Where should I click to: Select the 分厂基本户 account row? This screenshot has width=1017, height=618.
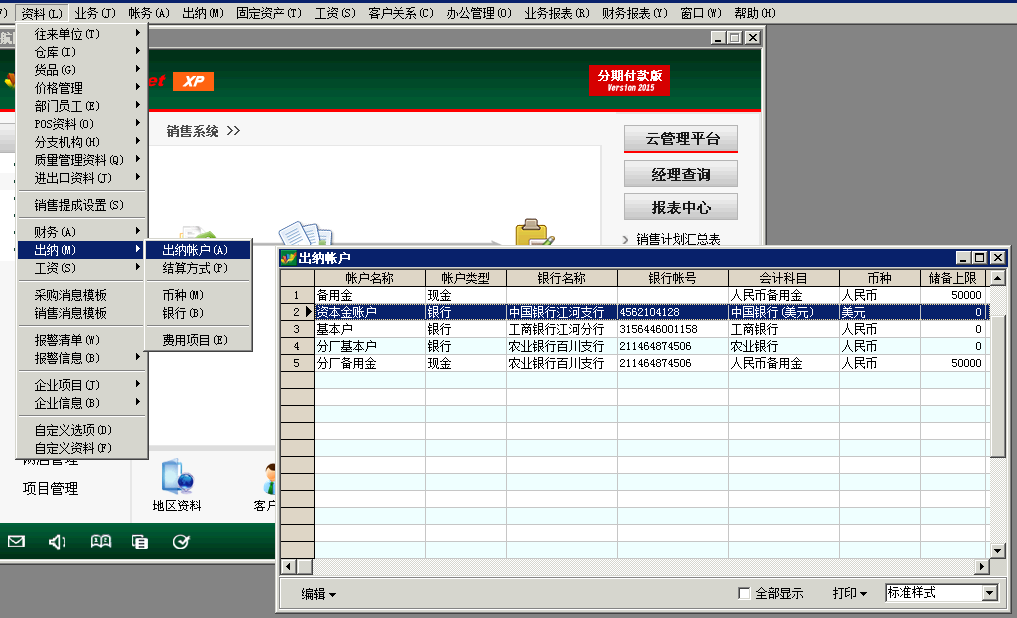634,346
